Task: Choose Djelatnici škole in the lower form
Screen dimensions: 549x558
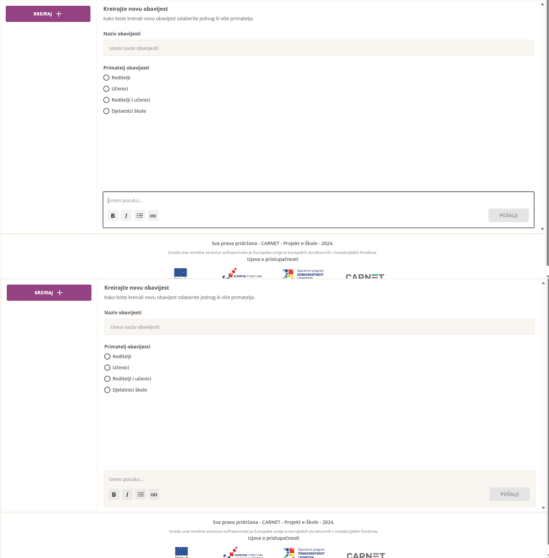Action: pos(107,390)
